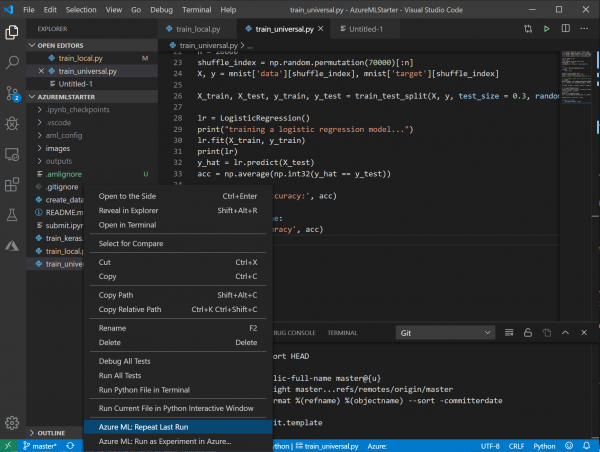The image size is (600, 452).
Task: Click the Compare Changes icon in editor toolbar
Action: tap(526, 29)
